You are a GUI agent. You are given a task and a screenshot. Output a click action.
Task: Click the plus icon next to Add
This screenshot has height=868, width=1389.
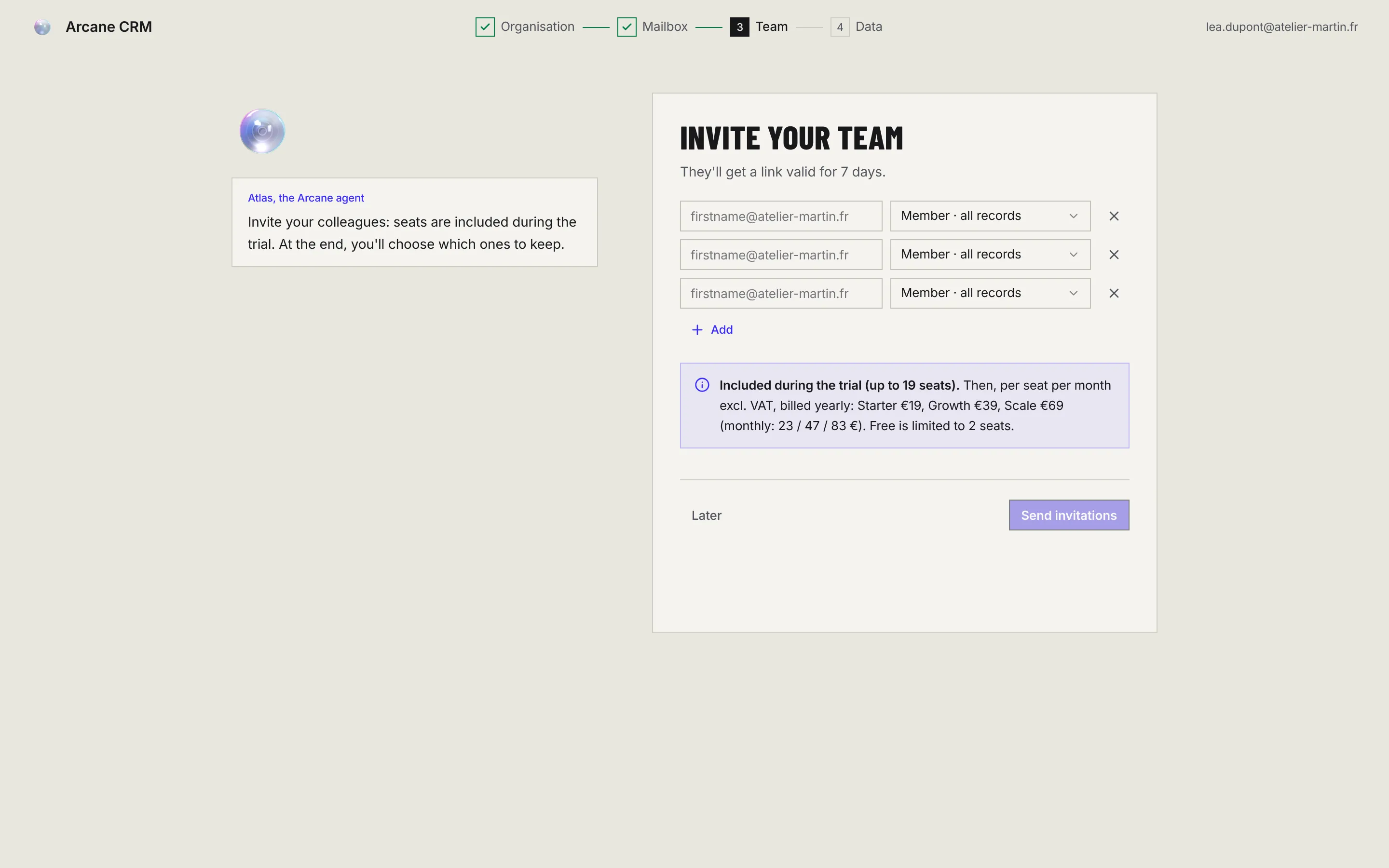pos(697,329)
